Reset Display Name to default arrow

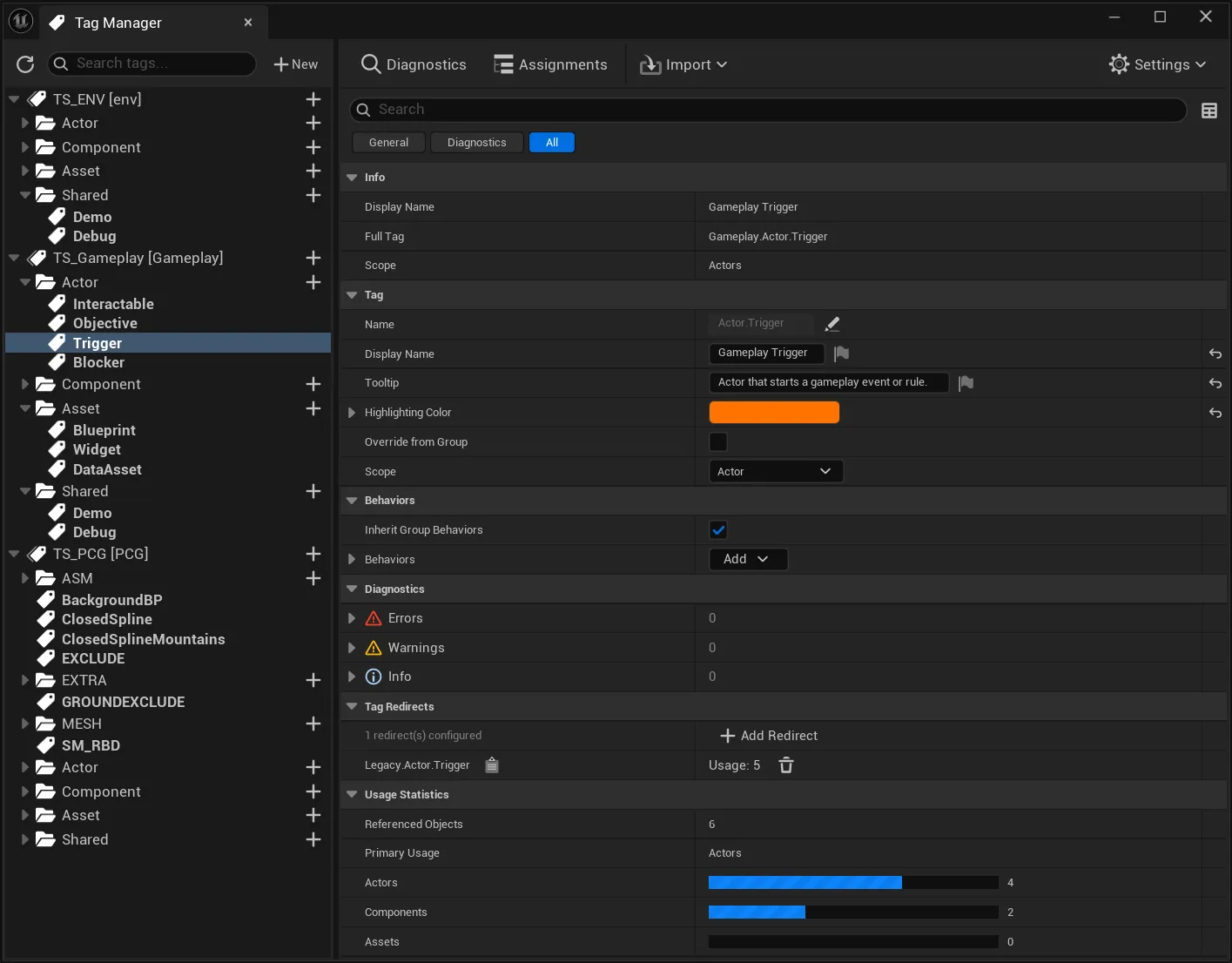(x=1215, y=354)
